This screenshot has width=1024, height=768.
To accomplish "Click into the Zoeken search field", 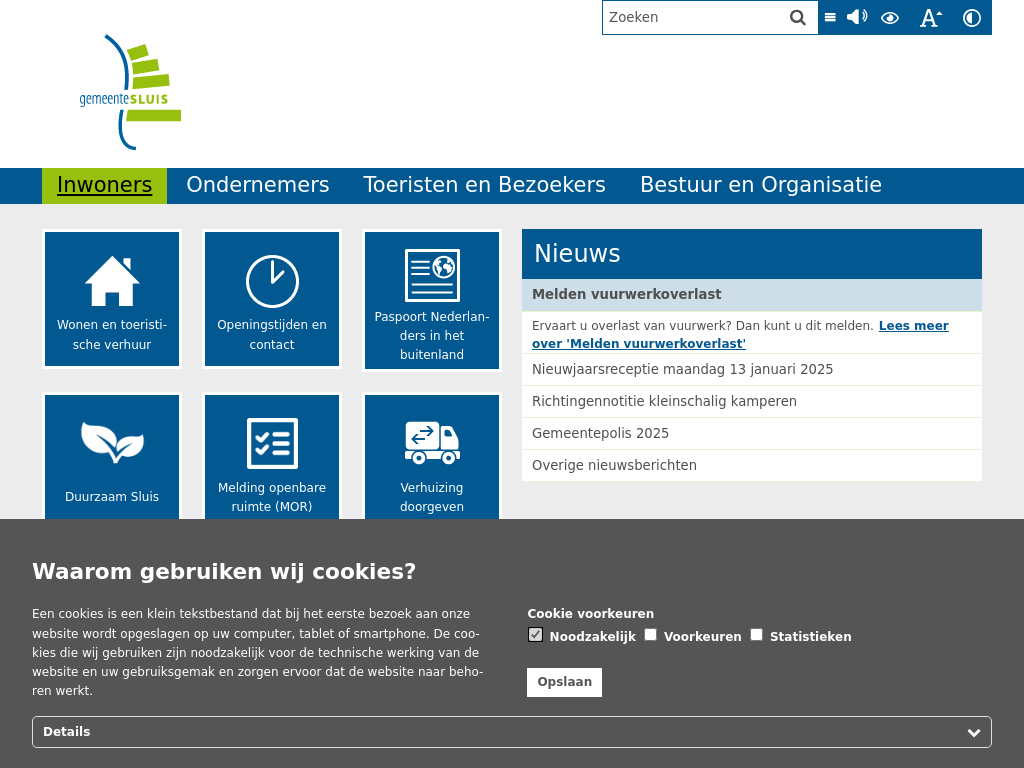I will tap(694, 18).
